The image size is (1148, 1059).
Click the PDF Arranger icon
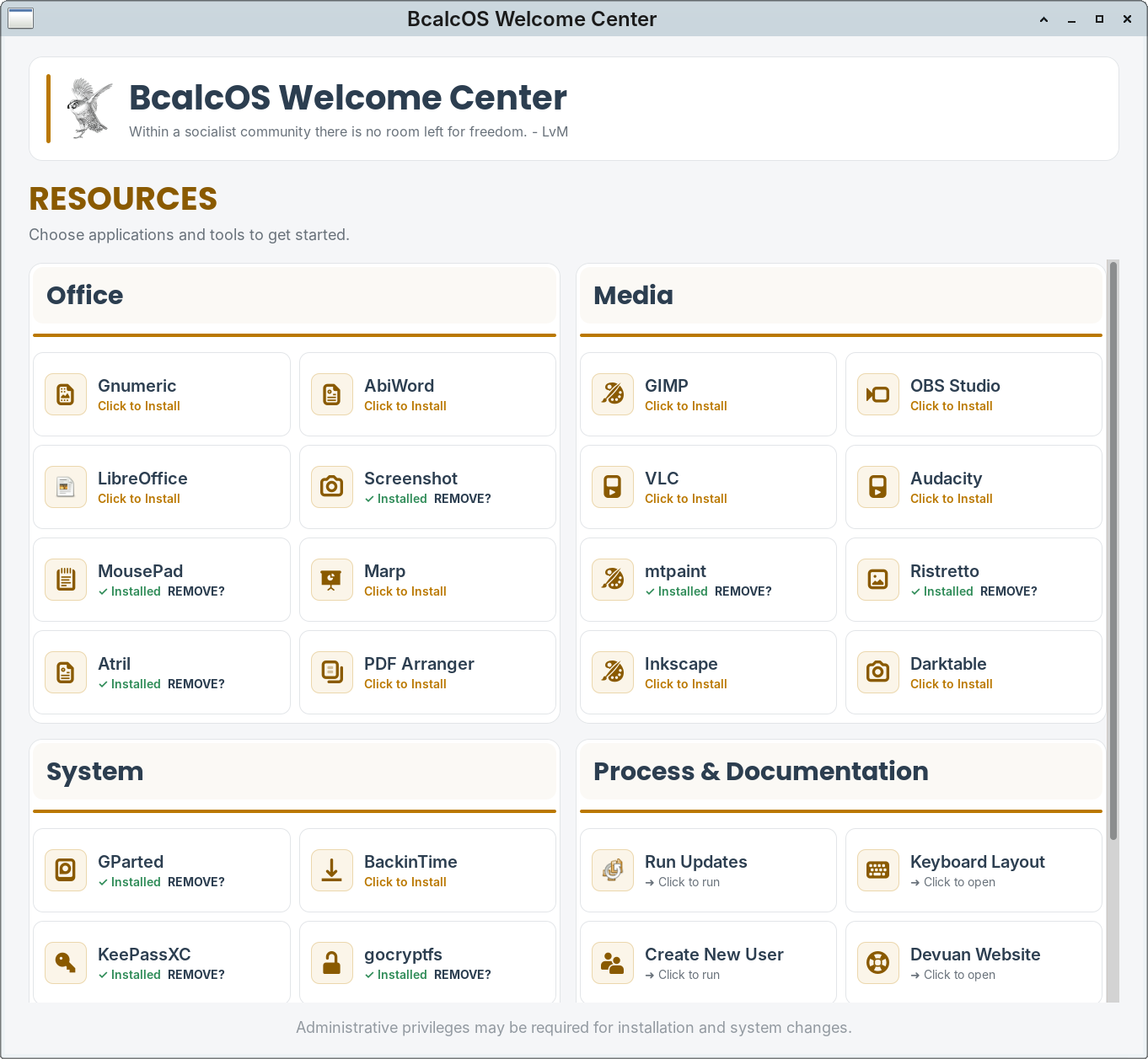point(332,672)
